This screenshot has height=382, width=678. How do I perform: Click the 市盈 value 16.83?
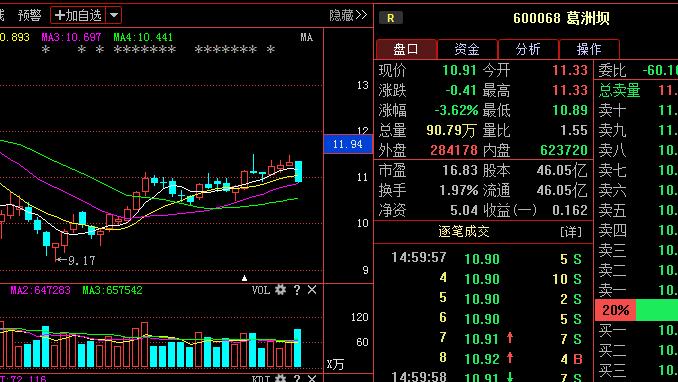460,170
